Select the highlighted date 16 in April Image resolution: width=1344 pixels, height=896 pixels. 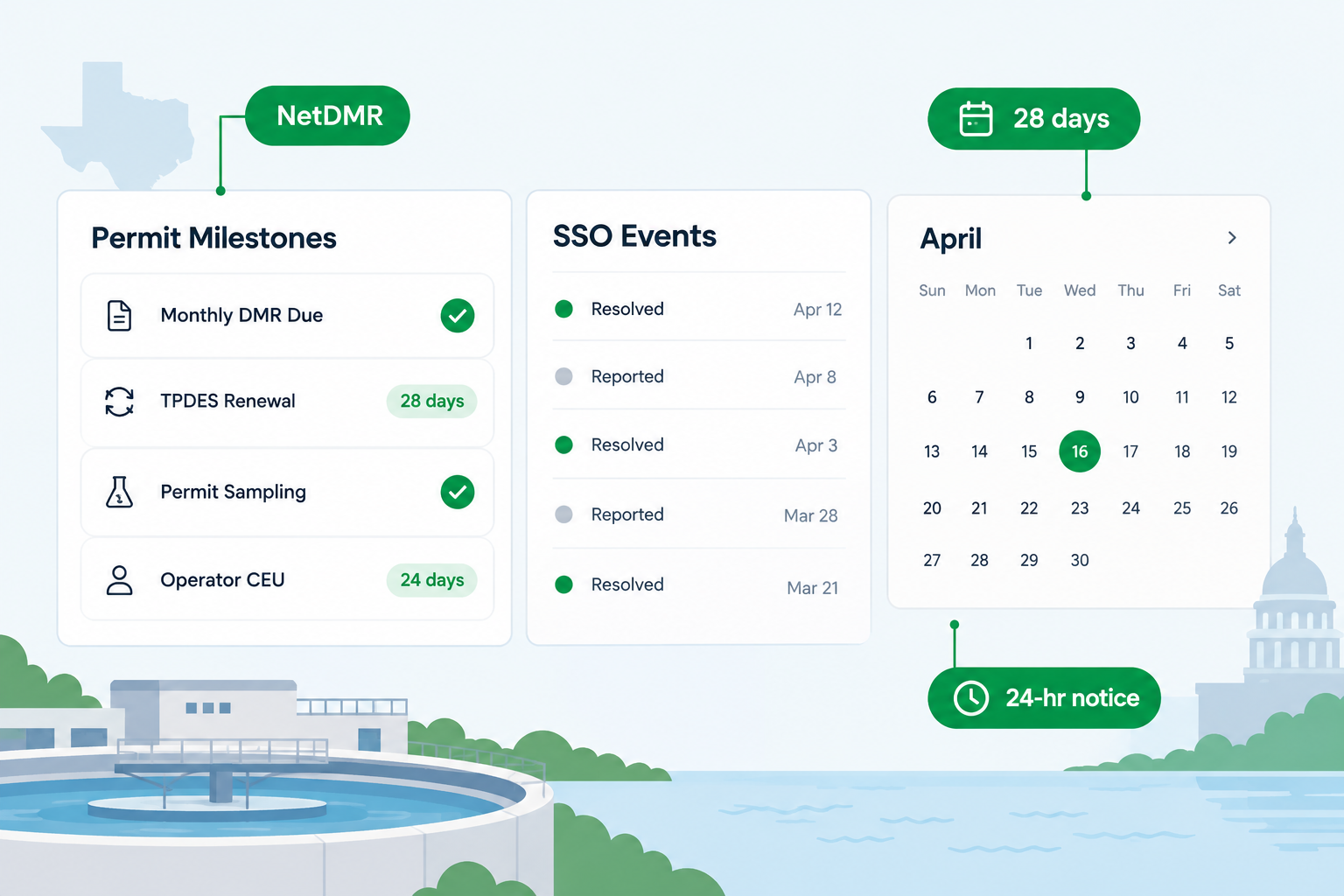[1080, 451]
